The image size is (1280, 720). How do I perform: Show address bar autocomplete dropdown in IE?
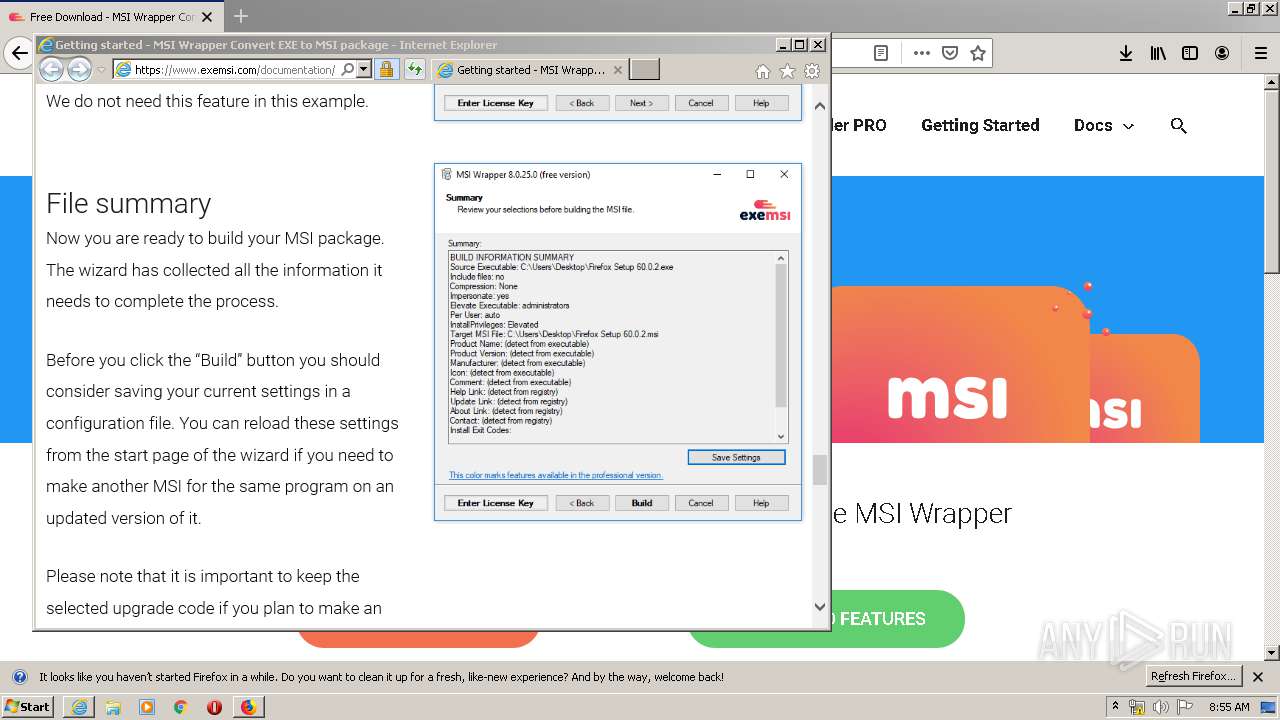tap(363, 70)
